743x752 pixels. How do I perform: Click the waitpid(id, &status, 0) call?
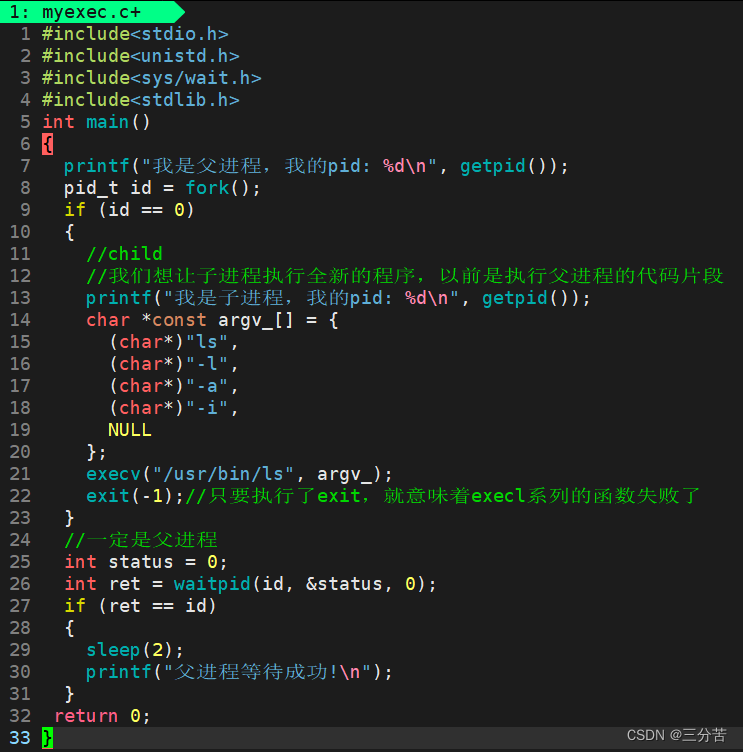click(x=300, y=584)
